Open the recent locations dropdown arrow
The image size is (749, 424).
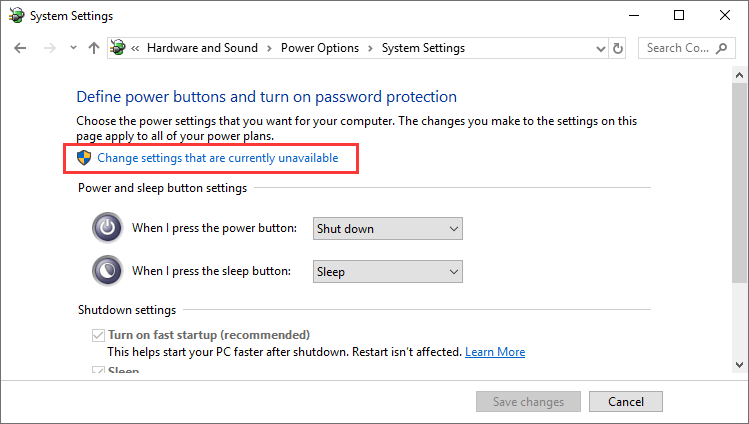(x=73, y=48)
